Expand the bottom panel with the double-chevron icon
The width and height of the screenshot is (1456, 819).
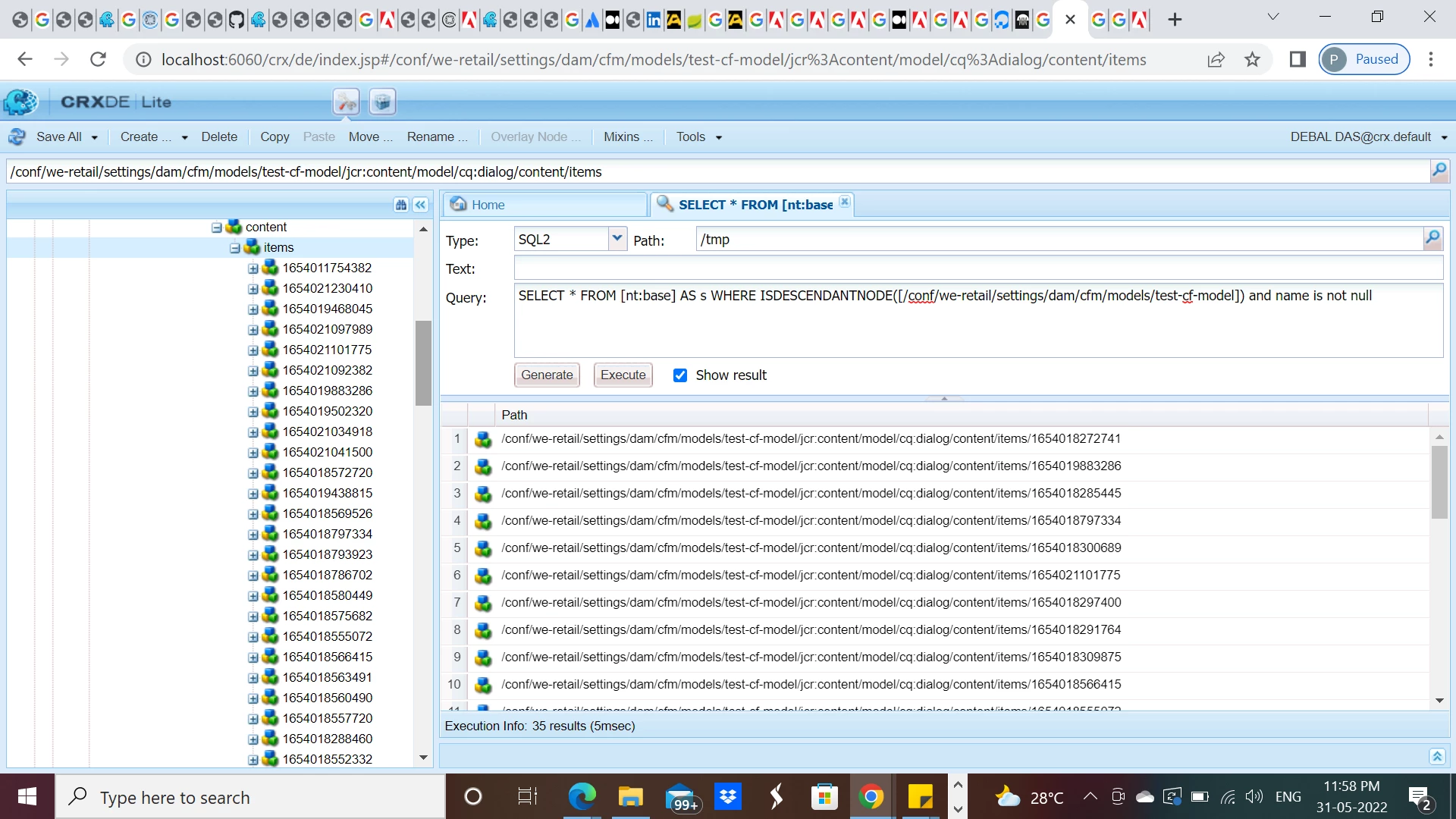pos(1436,756)
